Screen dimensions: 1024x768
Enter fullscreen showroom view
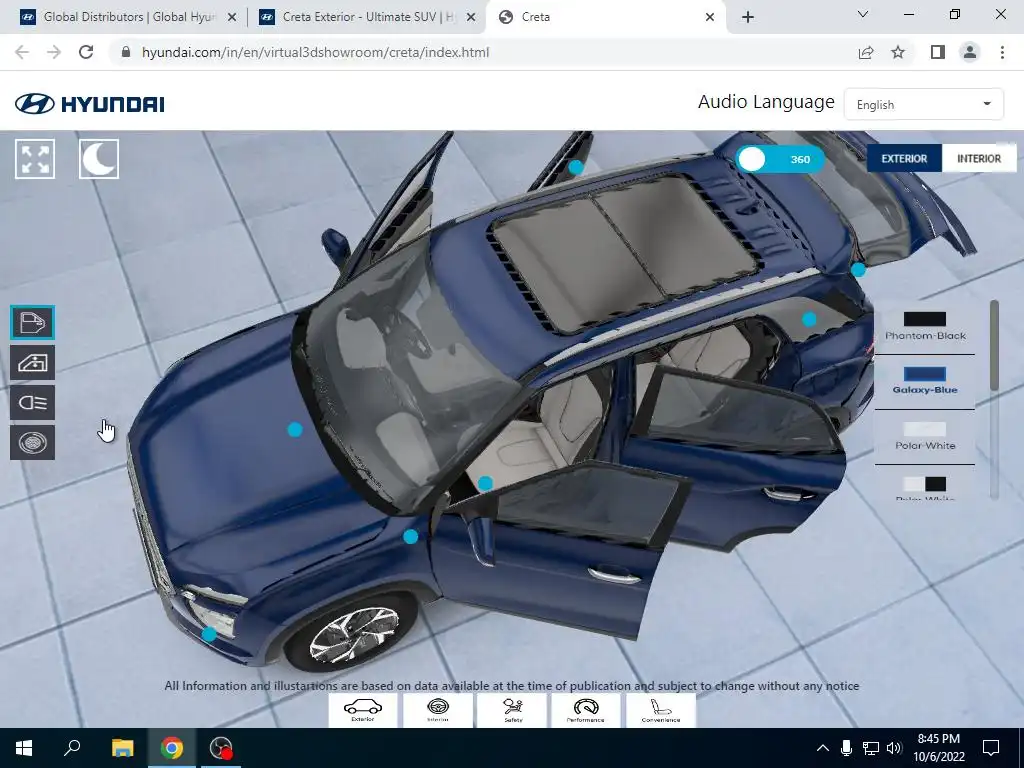[35, 159]
